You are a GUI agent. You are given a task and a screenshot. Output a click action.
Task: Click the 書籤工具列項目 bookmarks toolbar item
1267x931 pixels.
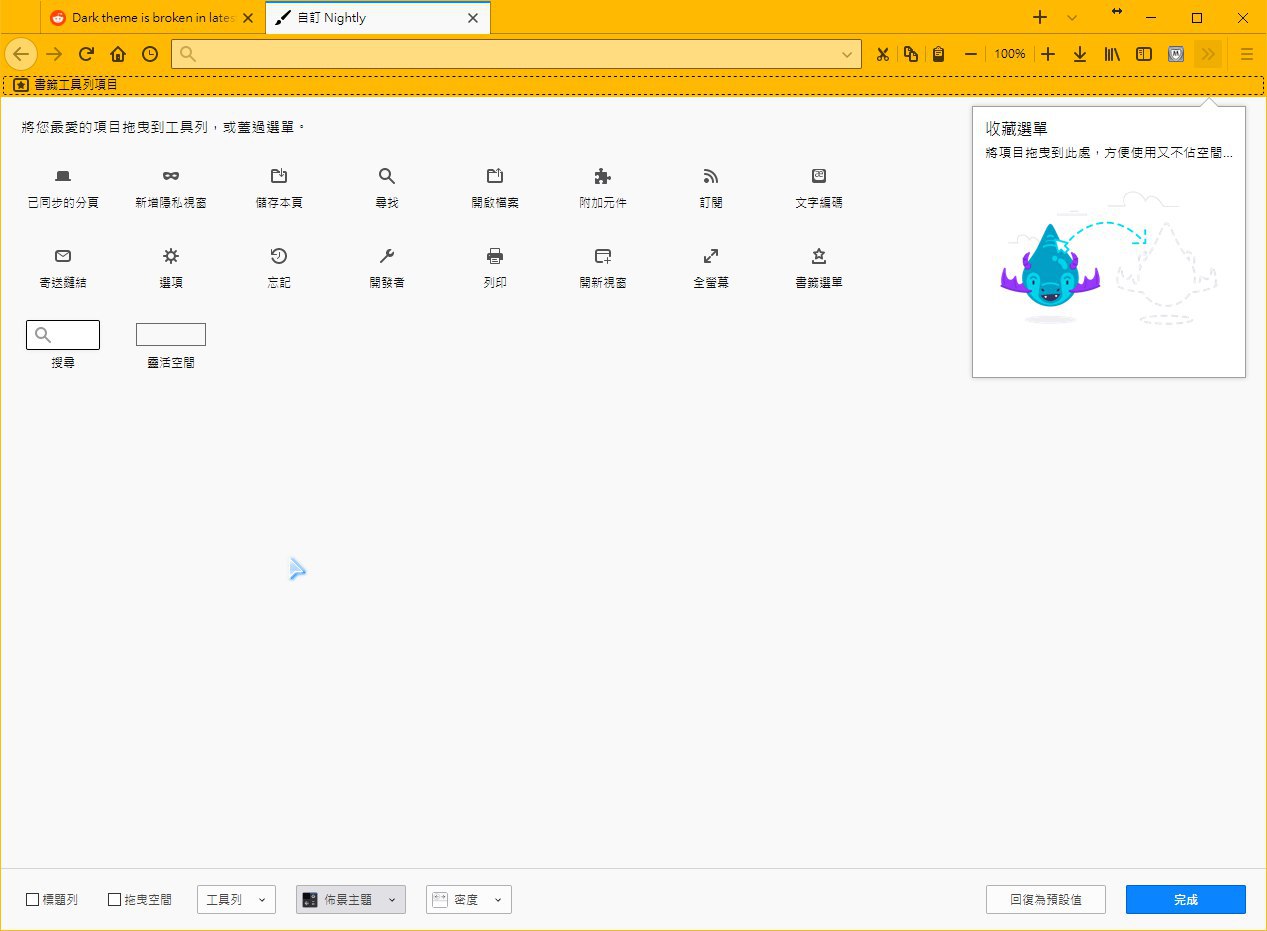click(x=66, y=85)
